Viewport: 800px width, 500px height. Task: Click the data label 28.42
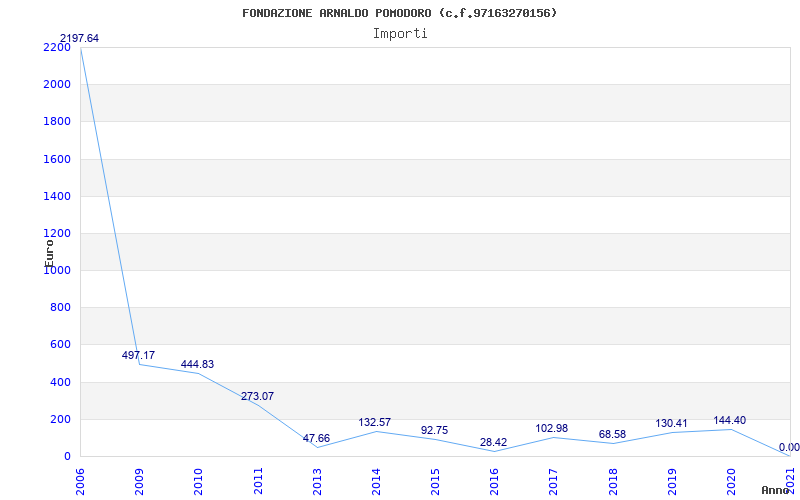[x=493, y=442]
